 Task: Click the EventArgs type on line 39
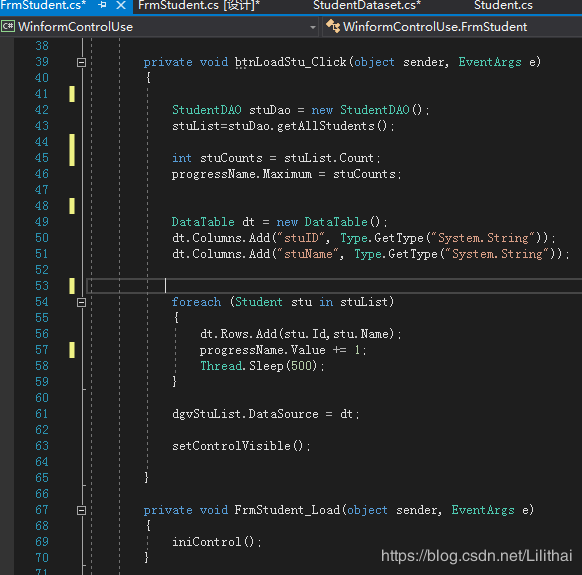point(490,62)
